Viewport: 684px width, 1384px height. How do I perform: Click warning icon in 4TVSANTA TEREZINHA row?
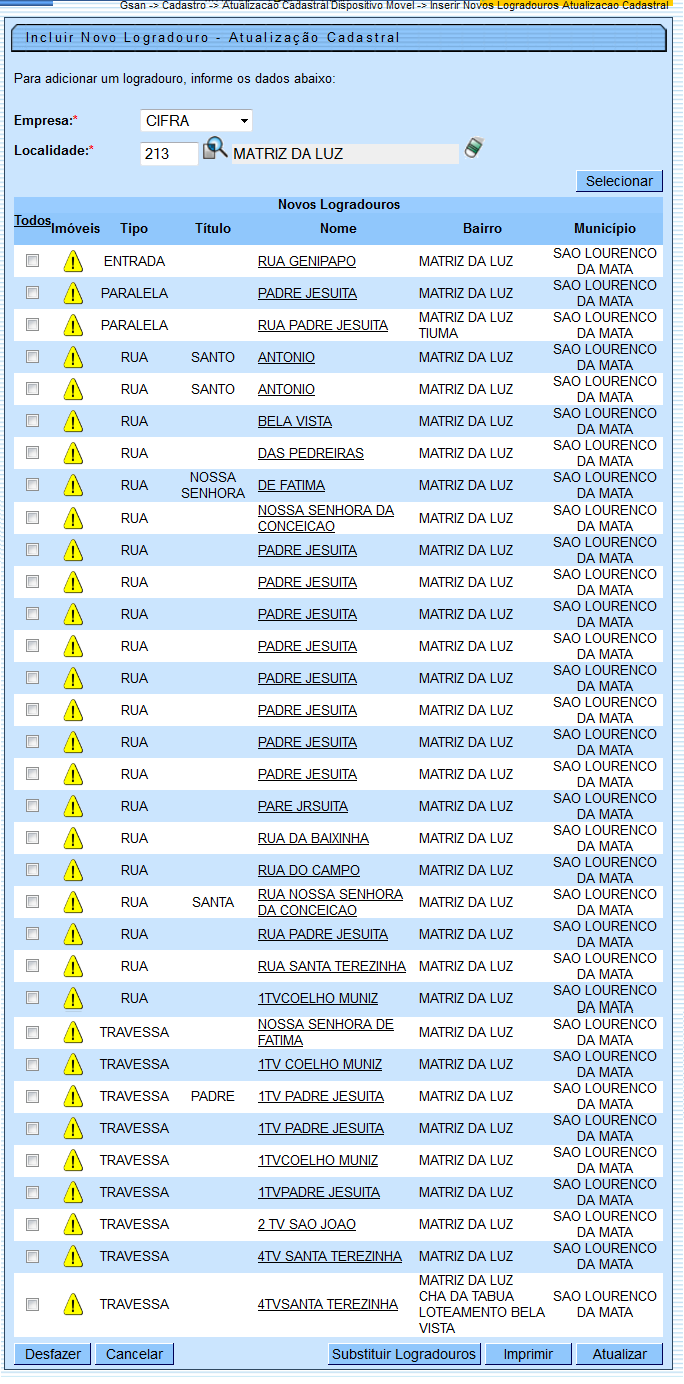(x=73, y=1304)
